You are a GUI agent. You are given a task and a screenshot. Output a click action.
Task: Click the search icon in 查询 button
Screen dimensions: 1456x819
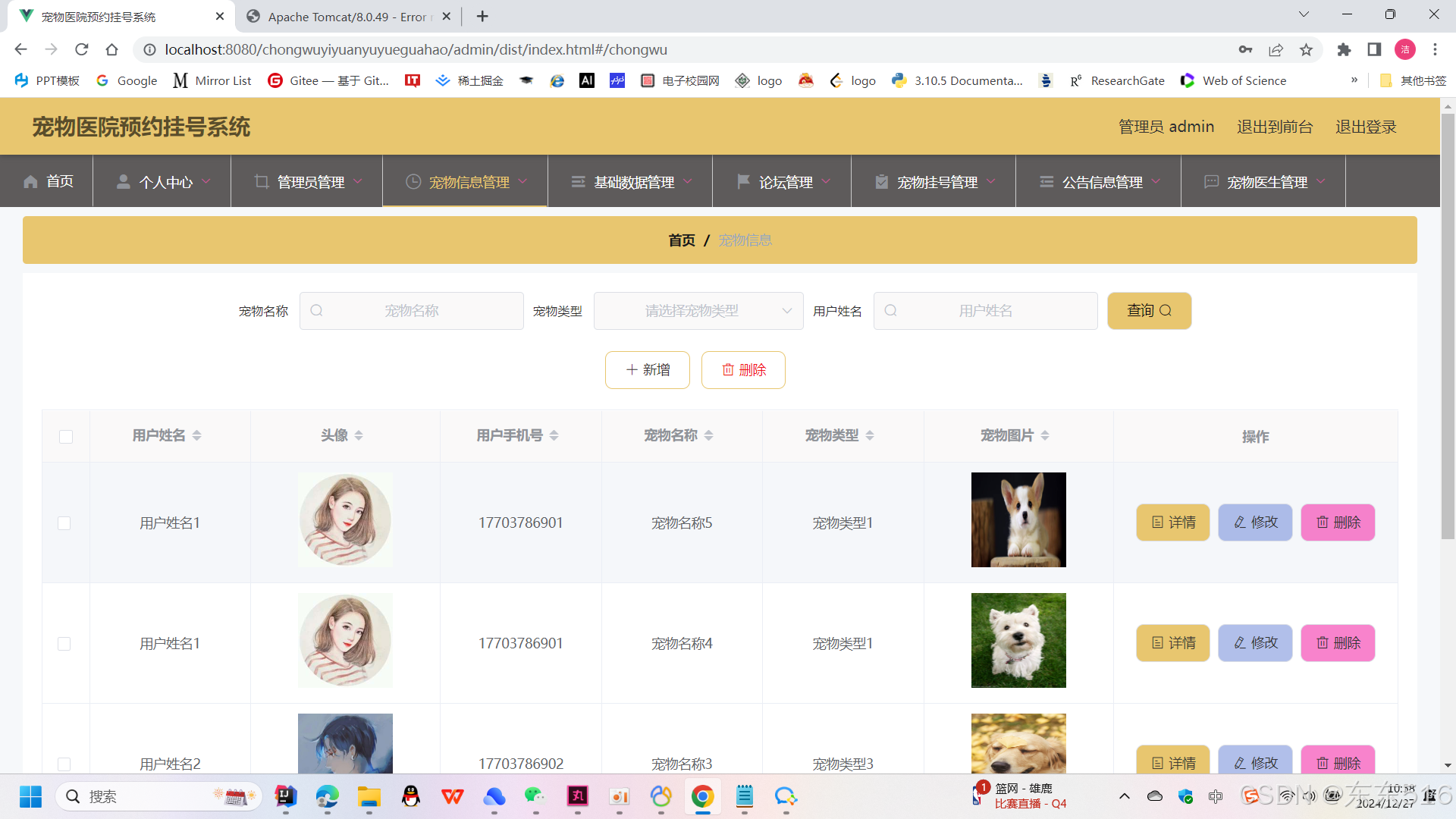[1166, 311]
